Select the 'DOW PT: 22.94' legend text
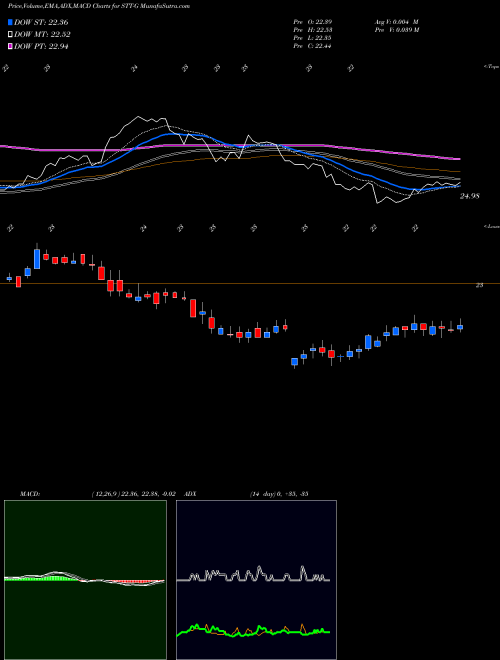This screenshot has height=660, width=500. pos(41,47)
